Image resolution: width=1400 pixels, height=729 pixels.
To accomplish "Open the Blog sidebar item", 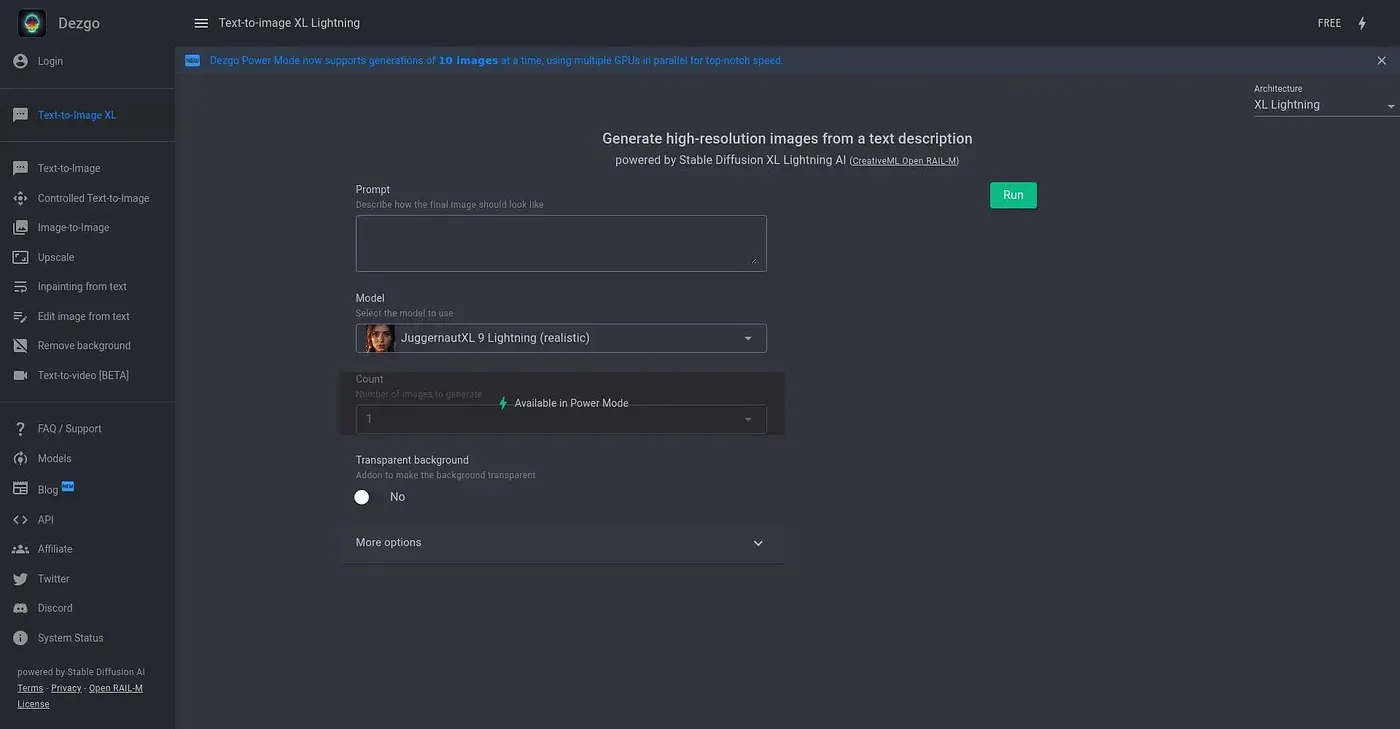I will pos(87,489).
